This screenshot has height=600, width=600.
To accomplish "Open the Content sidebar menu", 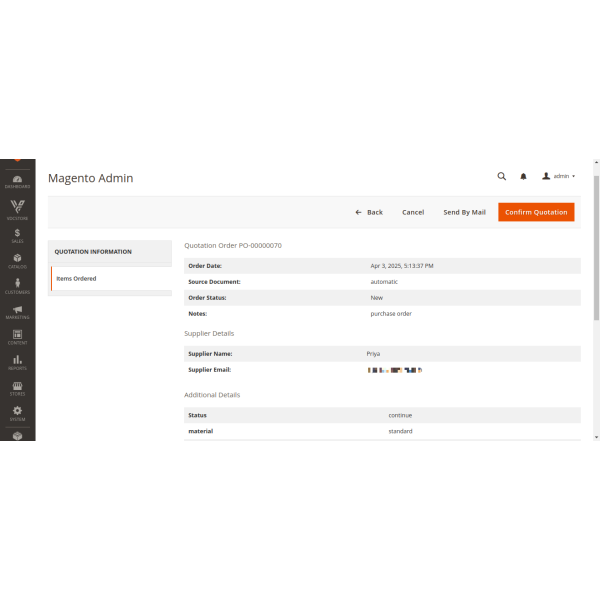I will tap(17, 337).
